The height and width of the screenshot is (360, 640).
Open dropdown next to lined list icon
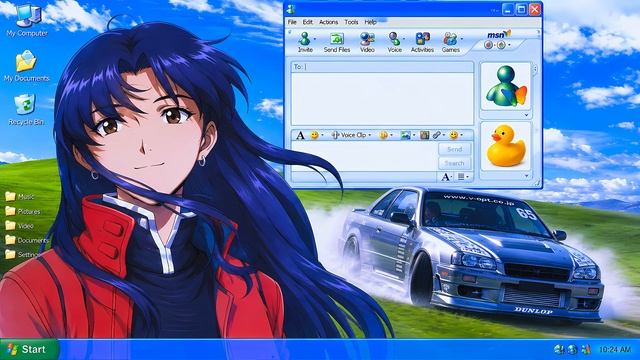(x=467, y=177)
